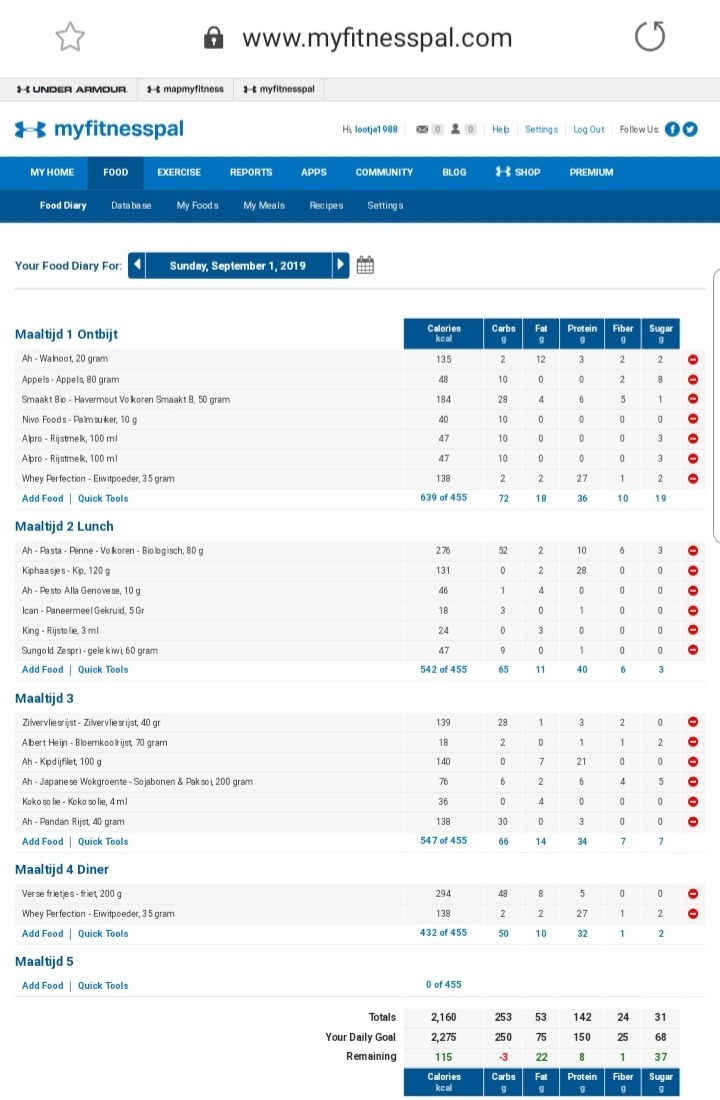Viewport: 720px width, 1100px height.
Task: Open the mail inbox icon
Action: tap(422, 129)
